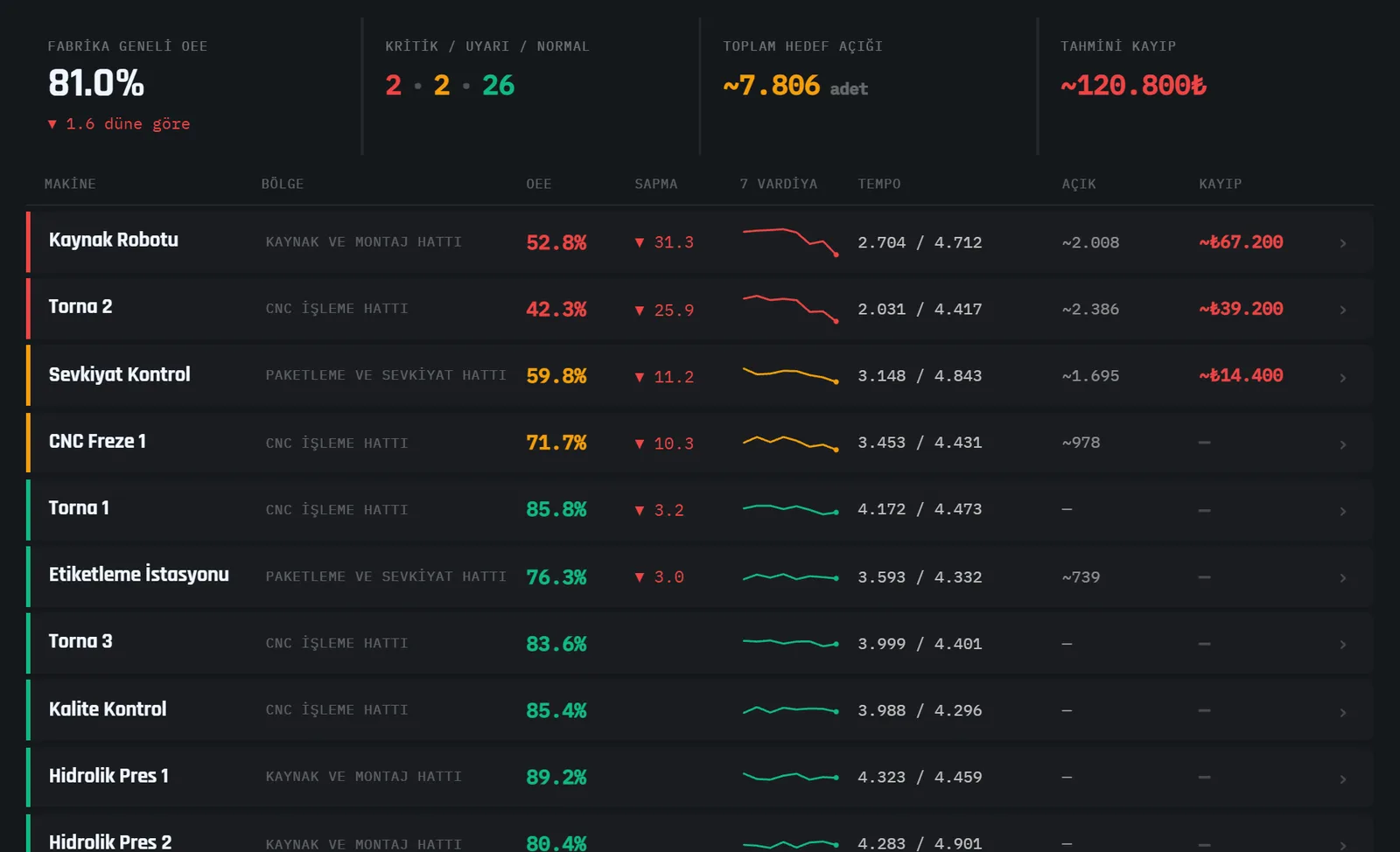Viewport: 1400px width, 852px height.
Task: Select the CNC Freze 1 machine name
Action: [97, 441]
